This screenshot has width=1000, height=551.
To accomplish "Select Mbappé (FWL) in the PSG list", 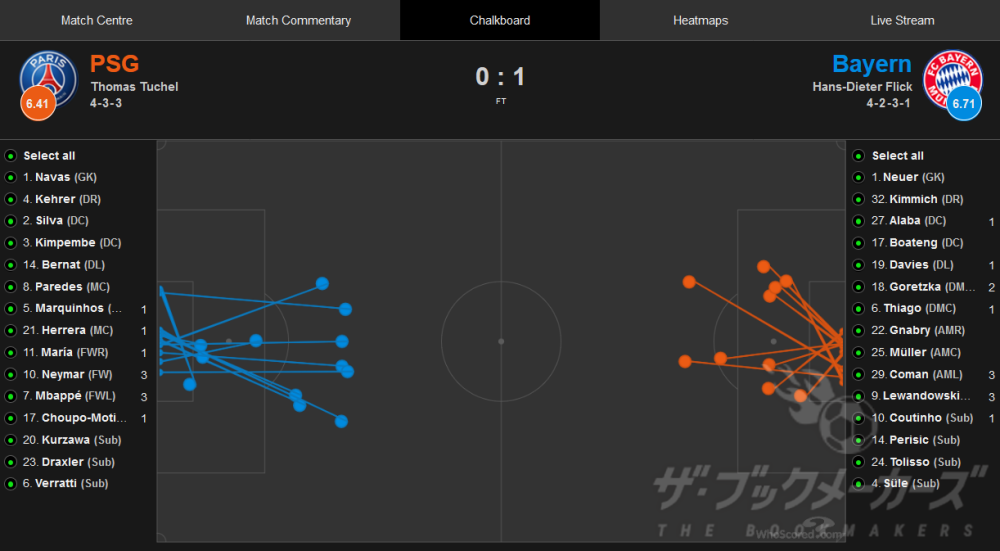I will pyautogui.click(x=70, y=396).
